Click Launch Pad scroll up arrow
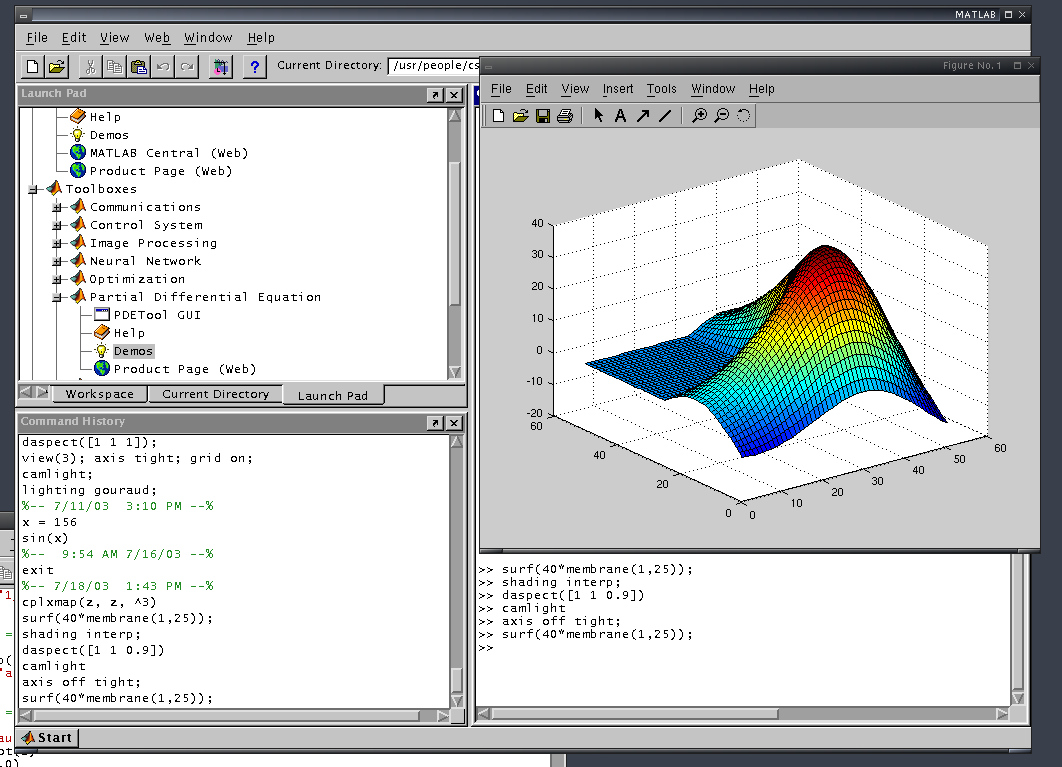The width and height of the screenshot is (1062, 767). click(x=454, y=116)
